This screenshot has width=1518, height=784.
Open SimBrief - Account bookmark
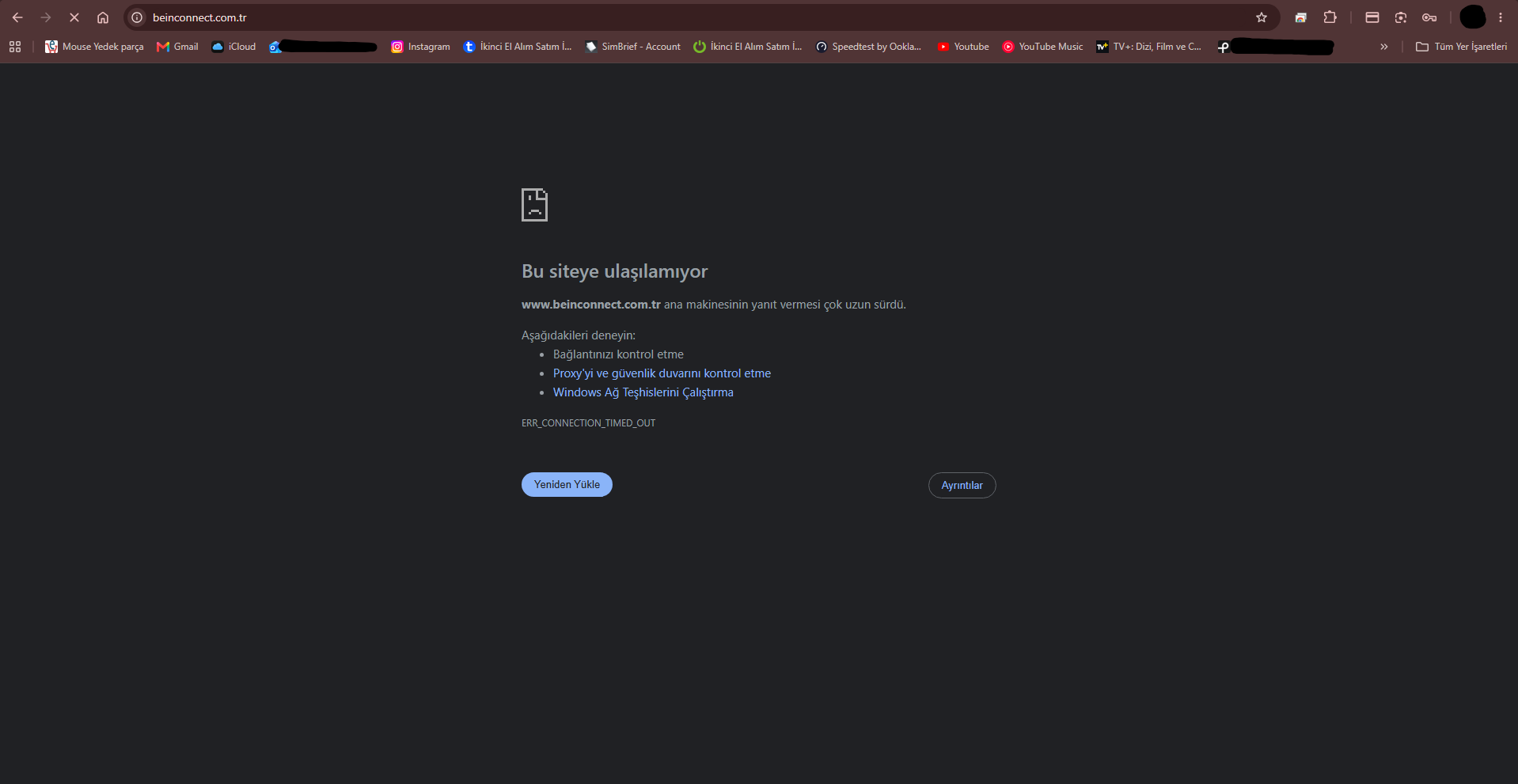click(x=632, y=47)
